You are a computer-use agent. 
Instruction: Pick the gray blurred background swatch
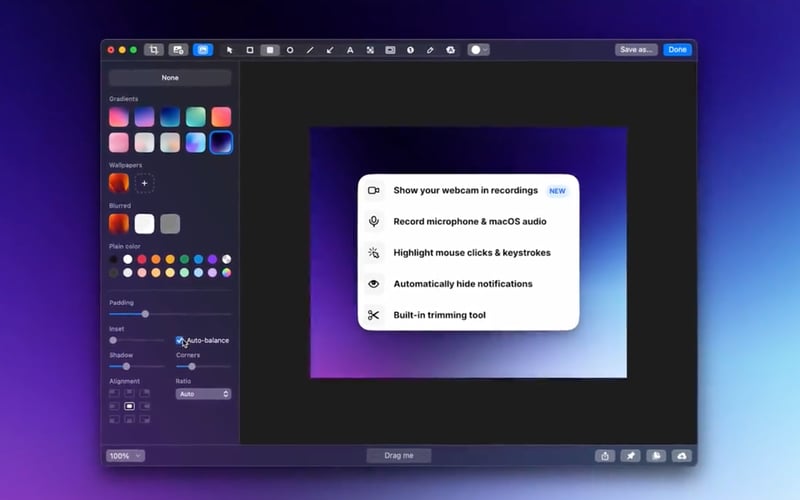[170, 223]
